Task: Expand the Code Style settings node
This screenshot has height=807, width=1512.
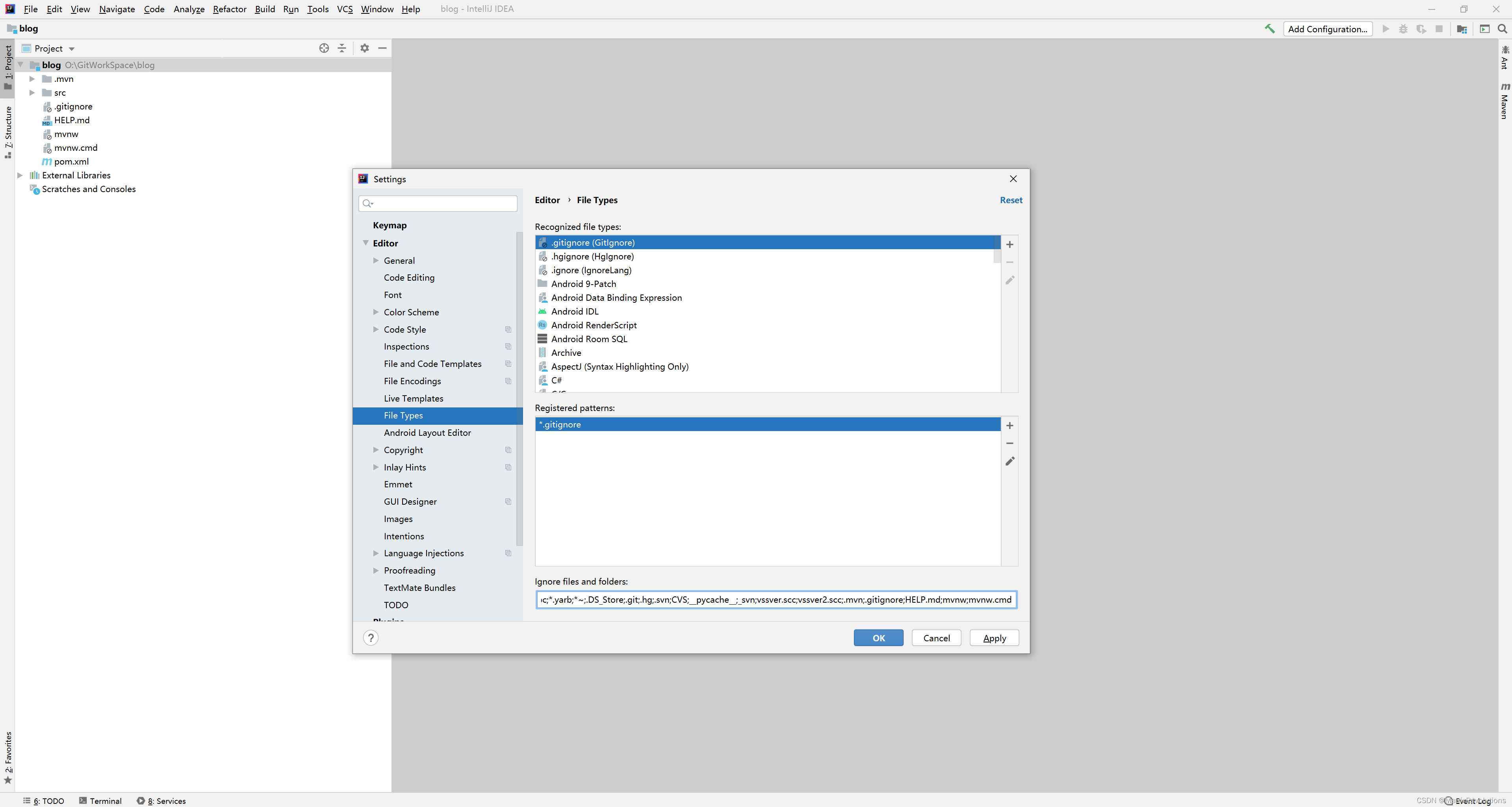Action: pos(376,329)
